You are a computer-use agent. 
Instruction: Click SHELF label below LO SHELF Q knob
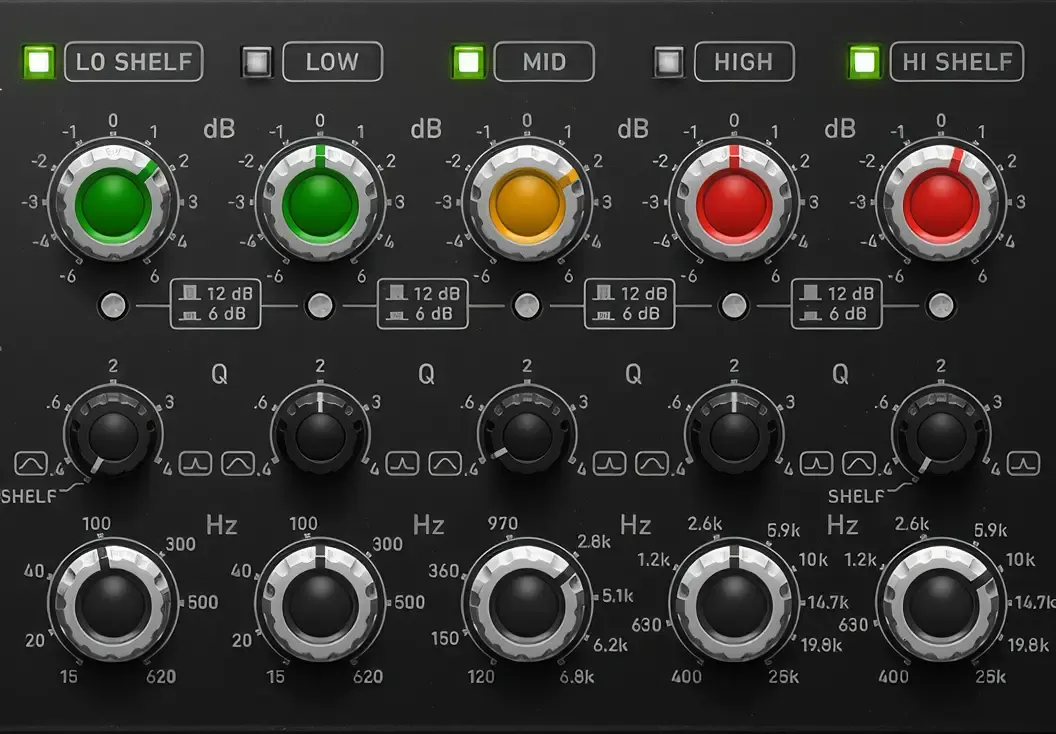(29, 497)
